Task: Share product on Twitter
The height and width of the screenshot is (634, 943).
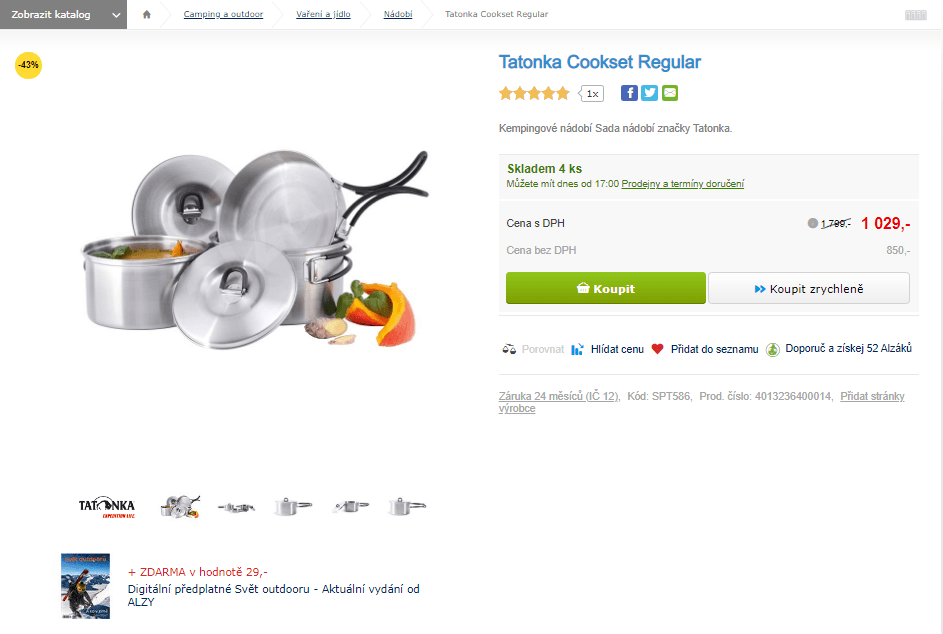Action: (650, 93)
